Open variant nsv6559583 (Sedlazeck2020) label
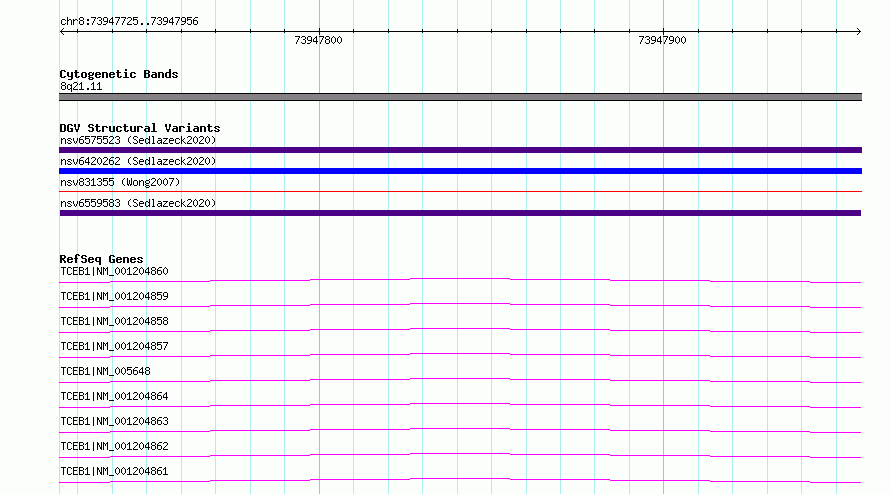 tap(138, 203)
